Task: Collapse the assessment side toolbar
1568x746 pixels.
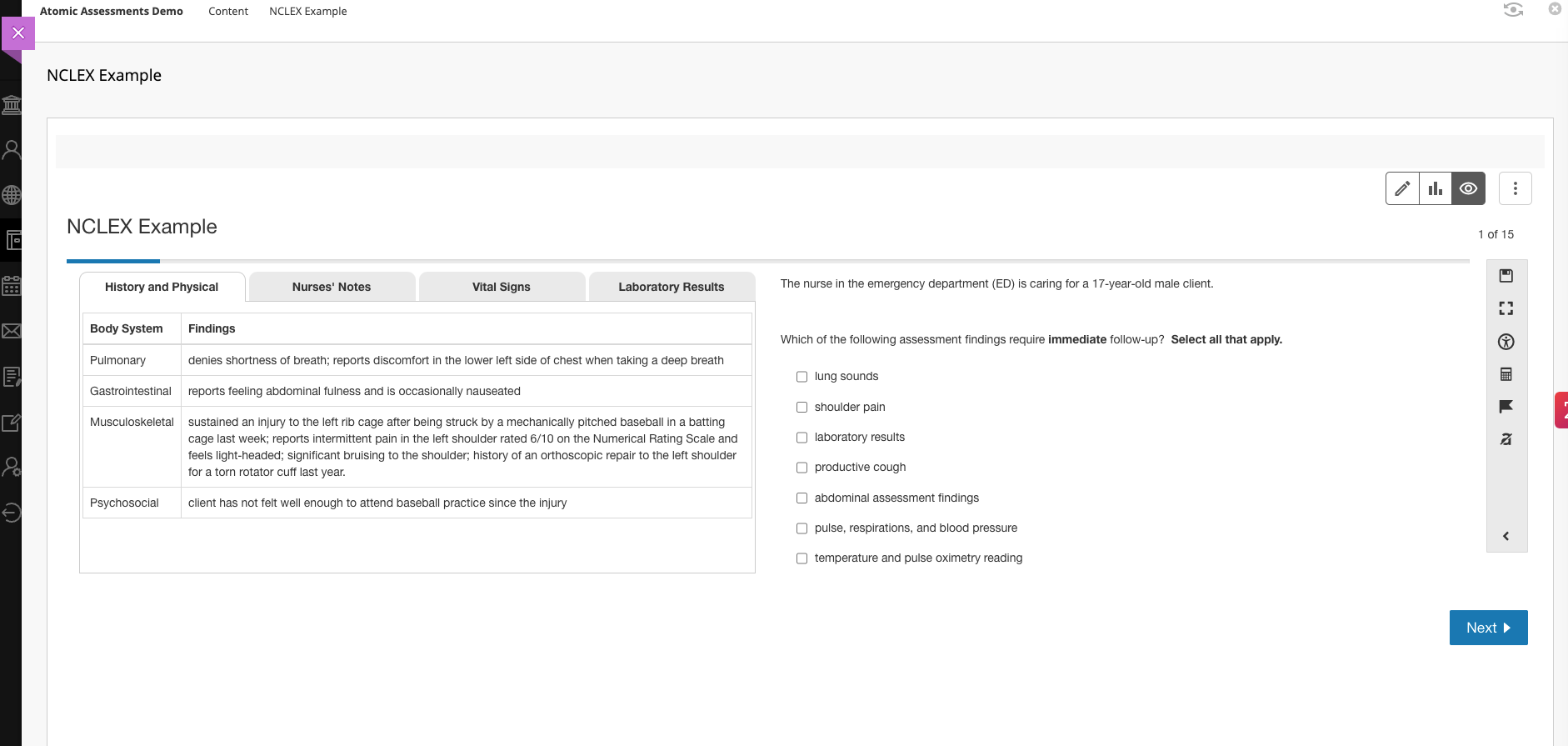Action: click(1506, 536)
